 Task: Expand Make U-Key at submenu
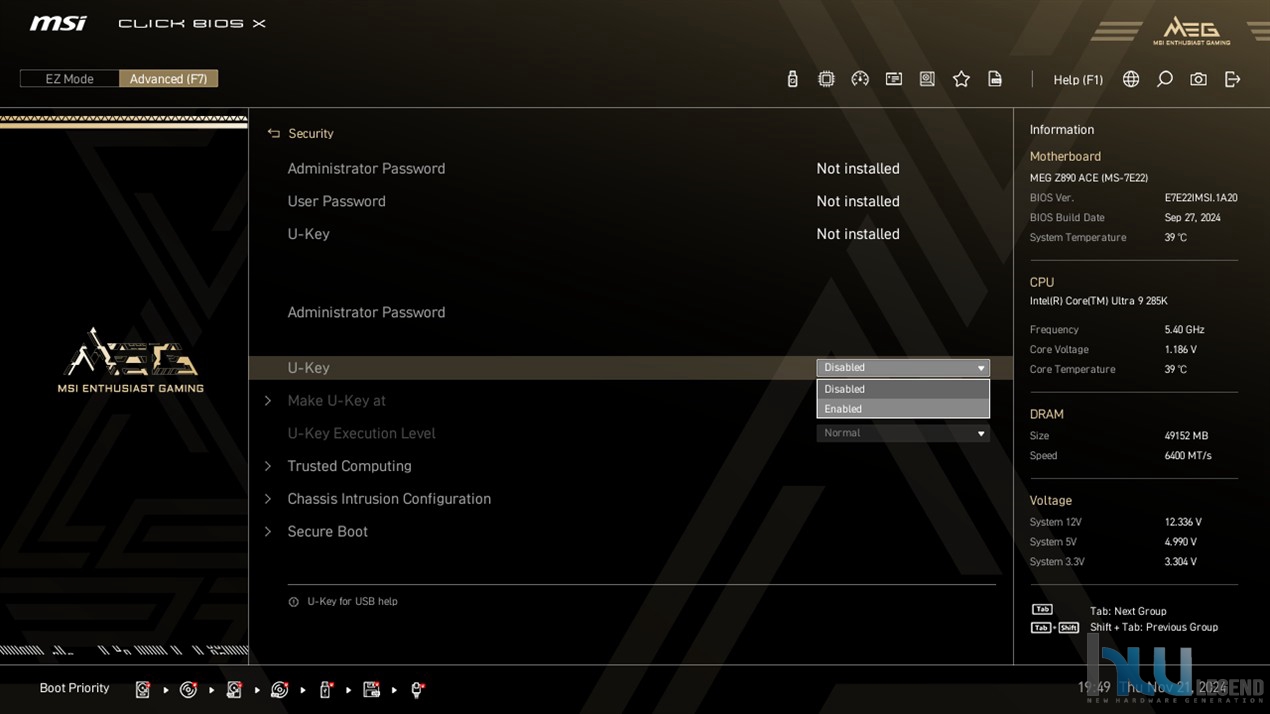pos(336,401)
